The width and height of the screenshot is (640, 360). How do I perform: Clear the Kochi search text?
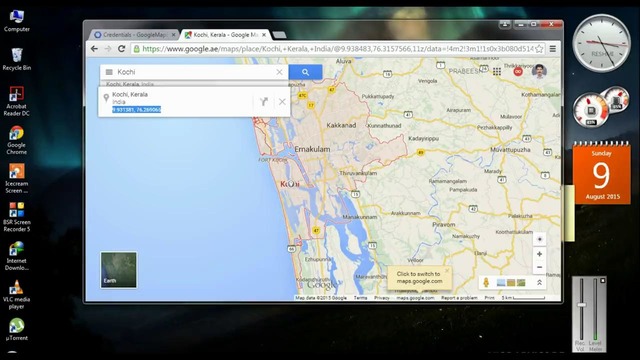[x=279, y=72]
